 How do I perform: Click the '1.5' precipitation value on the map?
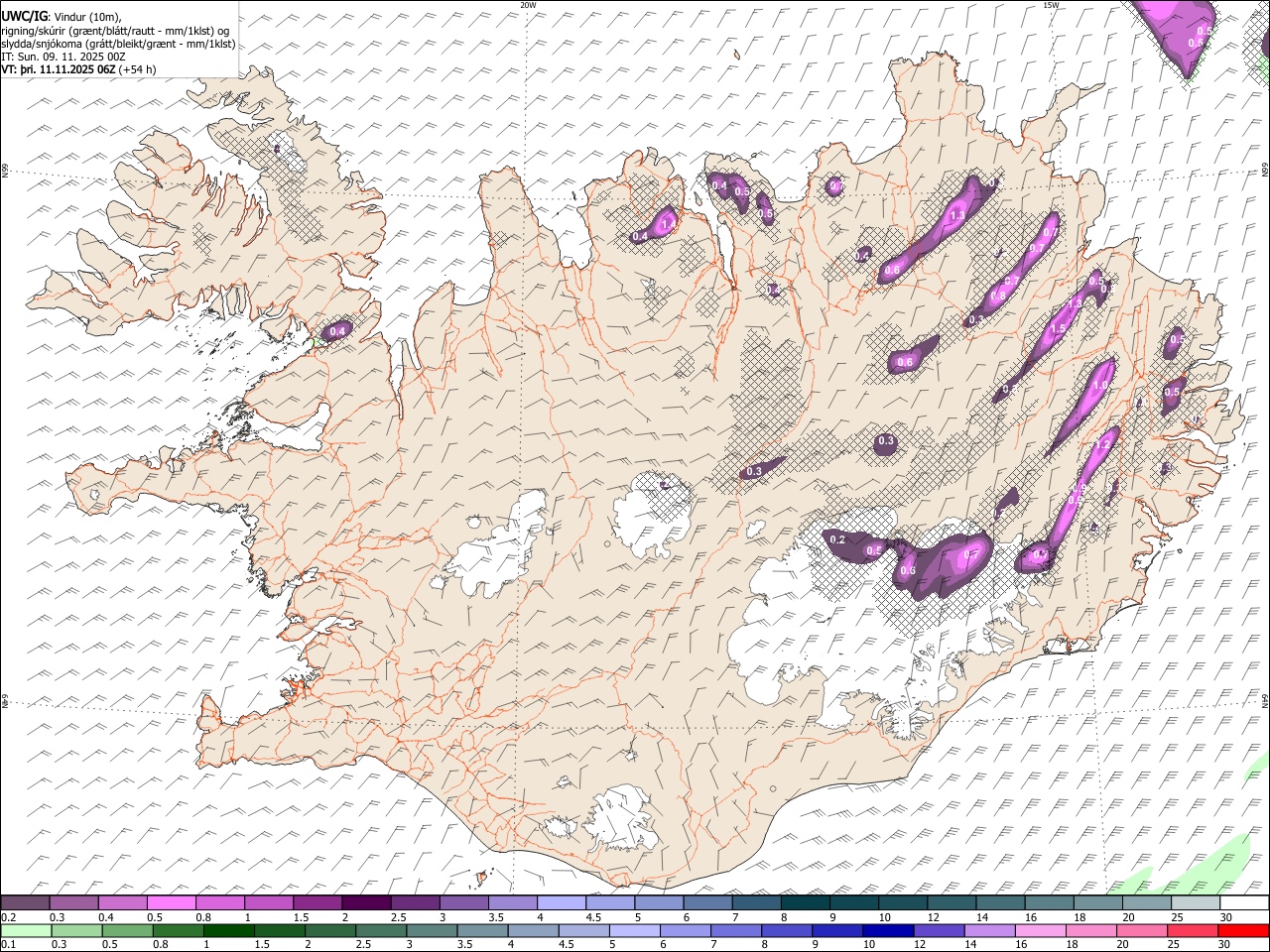(1058, 329)
